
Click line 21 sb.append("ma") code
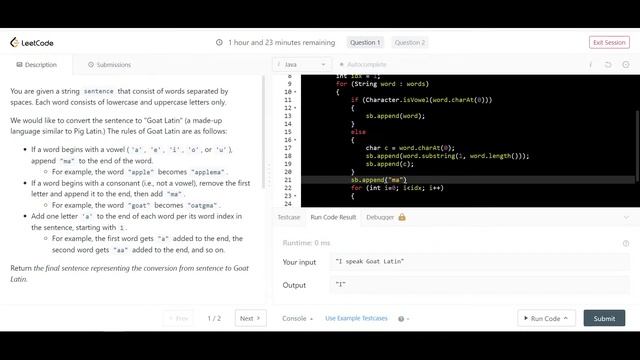(379, 180)
